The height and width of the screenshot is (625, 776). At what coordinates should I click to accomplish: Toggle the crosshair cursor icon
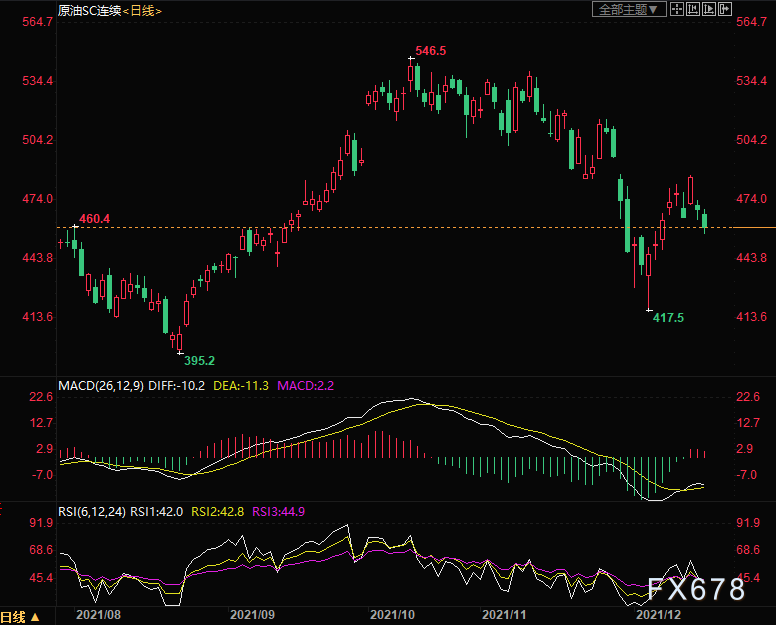[677, 9]
